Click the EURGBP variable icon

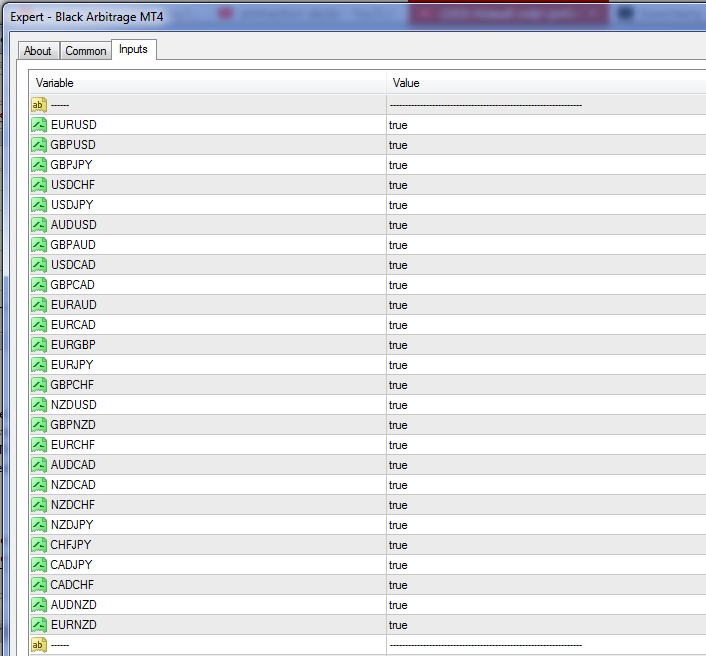pyautogui.click(x=39, y=345)
